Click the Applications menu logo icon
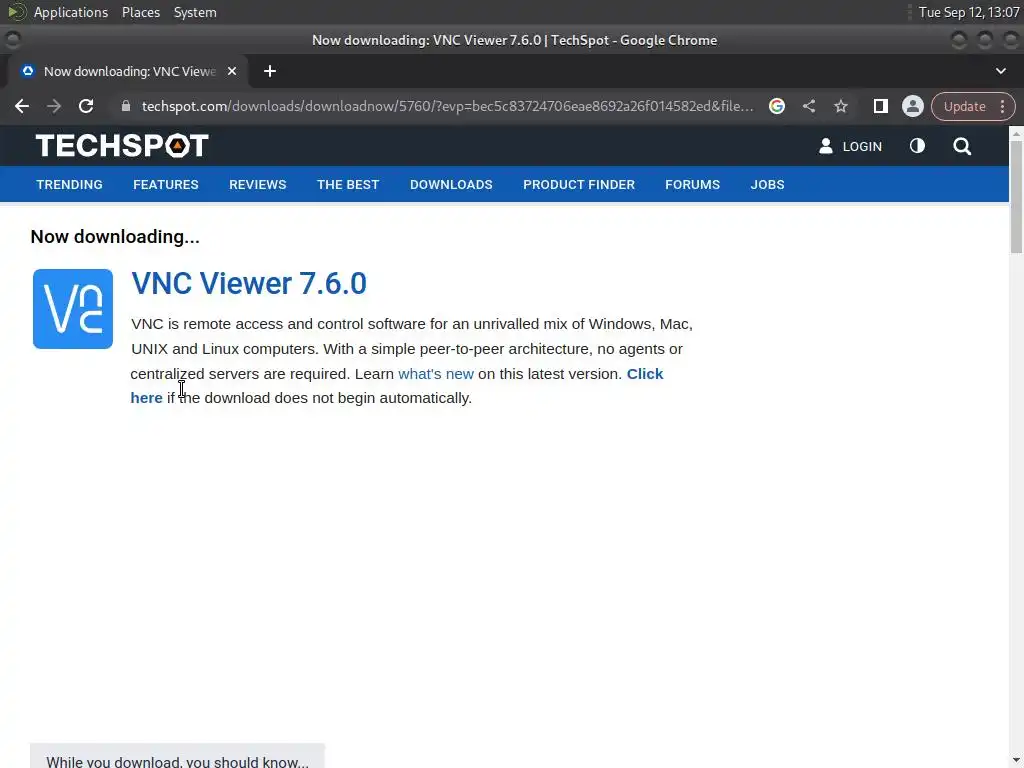Image resolution: width=1024 pixels, height=768 pixels. coord(17,12)
